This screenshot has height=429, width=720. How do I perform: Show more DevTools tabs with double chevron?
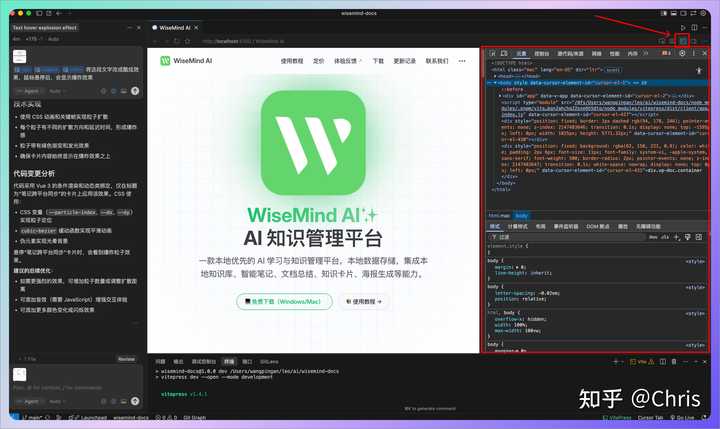click(x=646, y=53)
